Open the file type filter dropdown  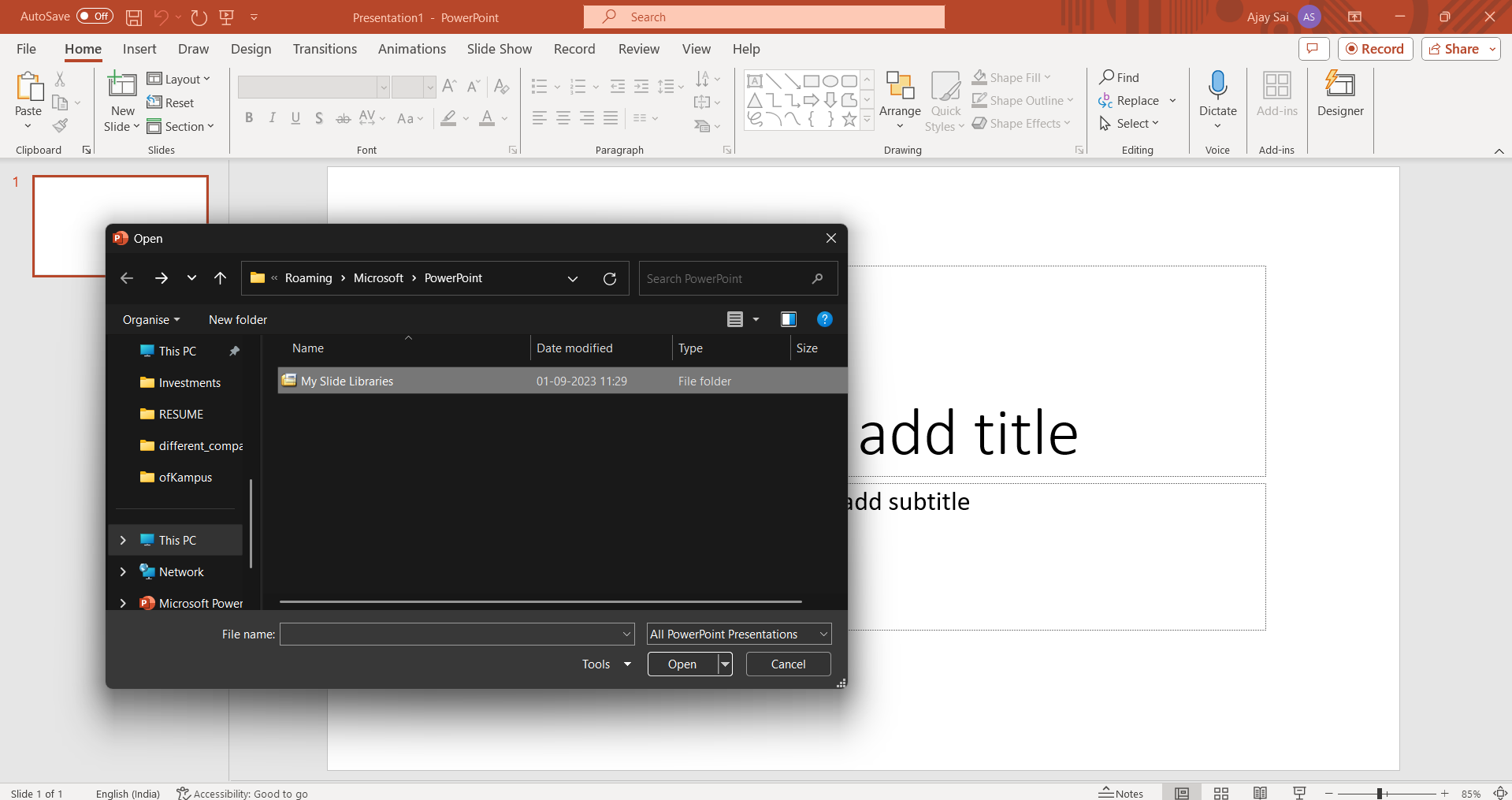[738, 634]
